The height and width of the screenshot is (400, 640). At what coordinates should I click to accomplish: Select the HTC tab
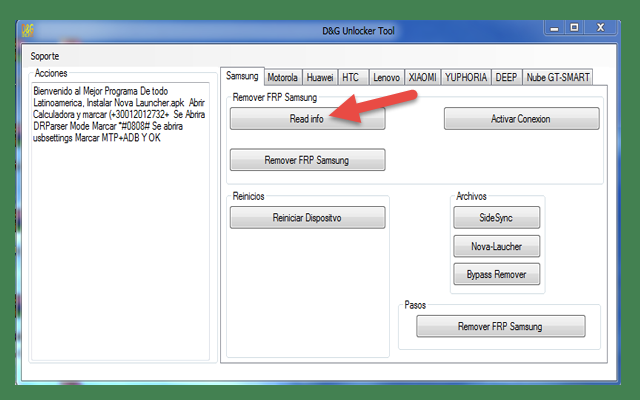[x=351, y=77]
